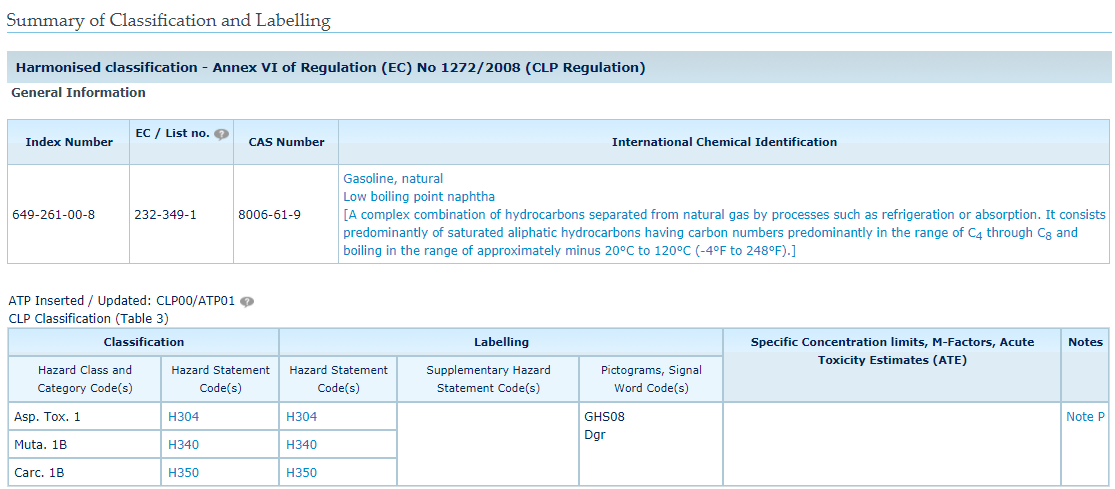The height and width of the screenshot is (489, 1115).
Task: Select H340 under Classification hazard statements
Action: coord(183,445)
